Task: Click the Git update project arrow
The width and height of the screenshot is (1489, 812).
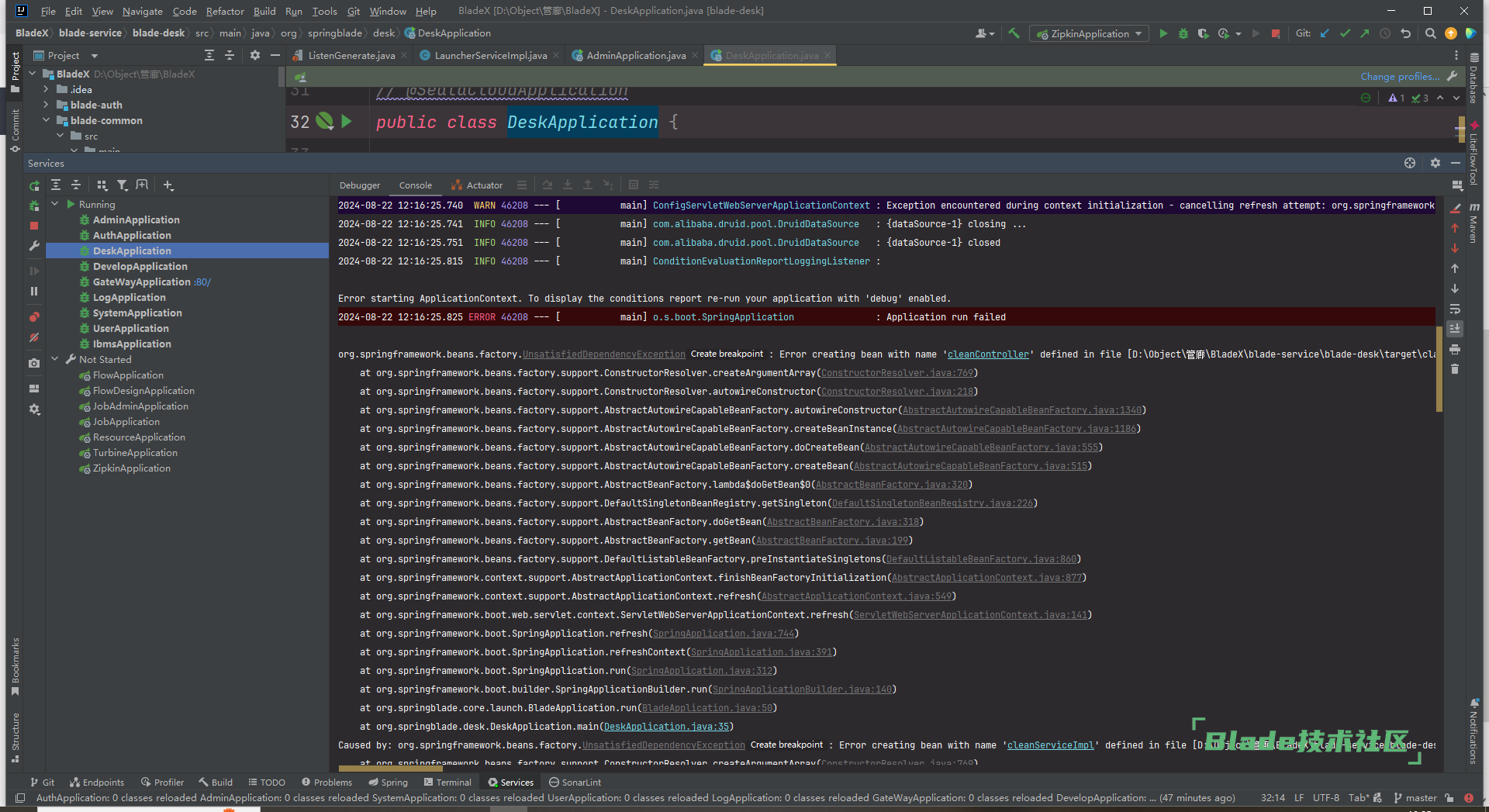Action: (x=1325, y=33)
